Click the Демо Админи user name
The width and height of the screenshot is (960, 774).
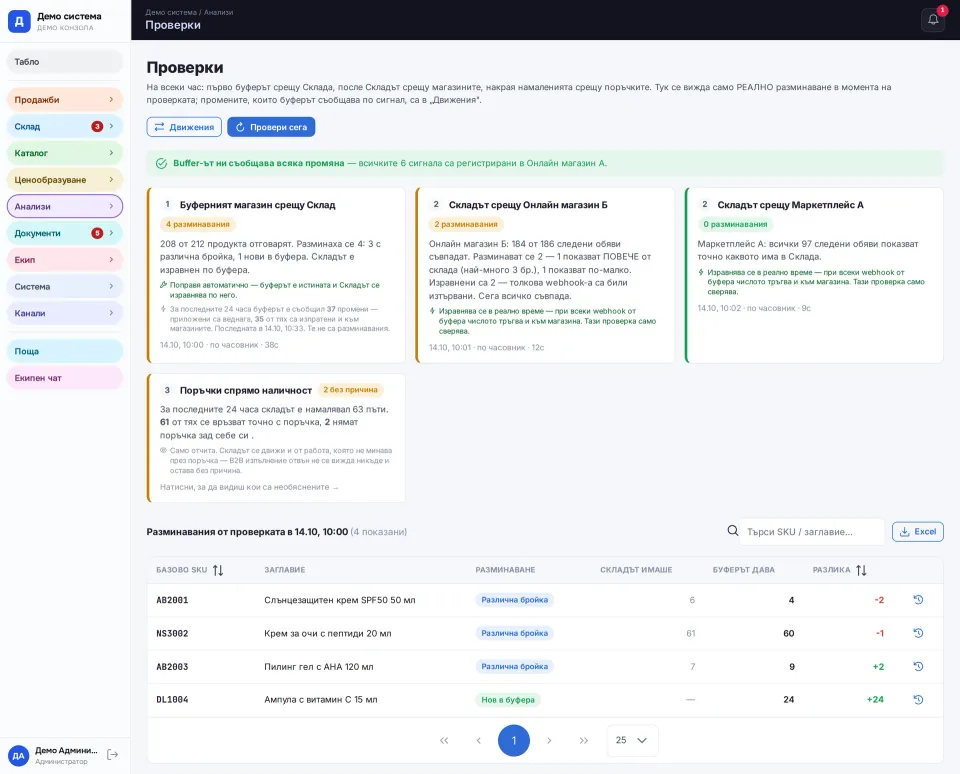tap(66, 750)
